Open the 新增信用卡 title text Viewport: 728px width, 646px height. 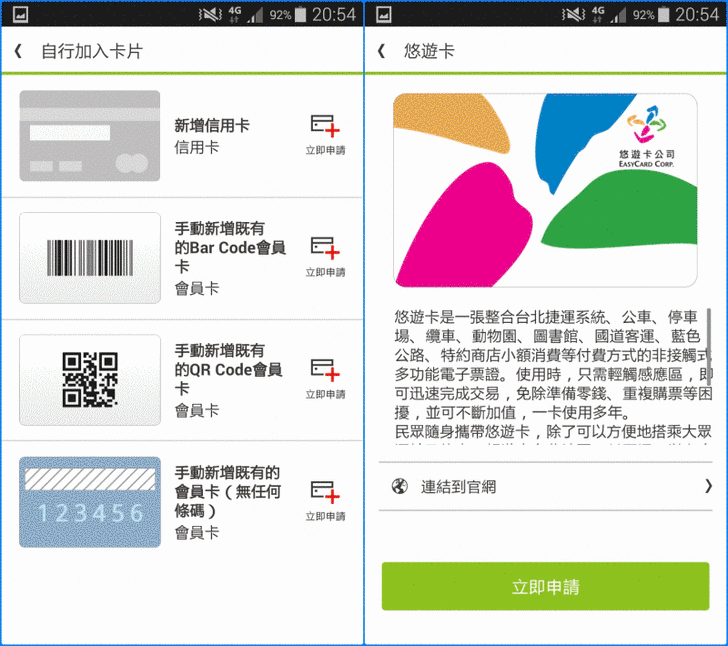(x=212, y=125)
